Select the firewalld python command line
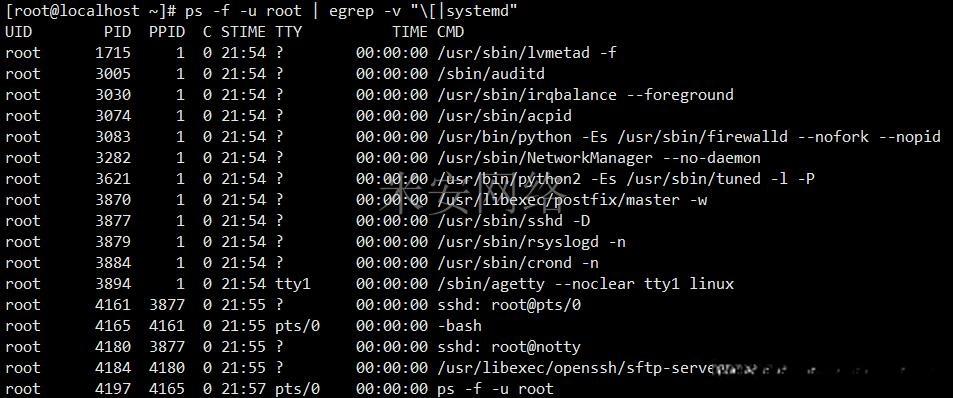This screenshot has width=953, height=398. click(x=689, y=137)
